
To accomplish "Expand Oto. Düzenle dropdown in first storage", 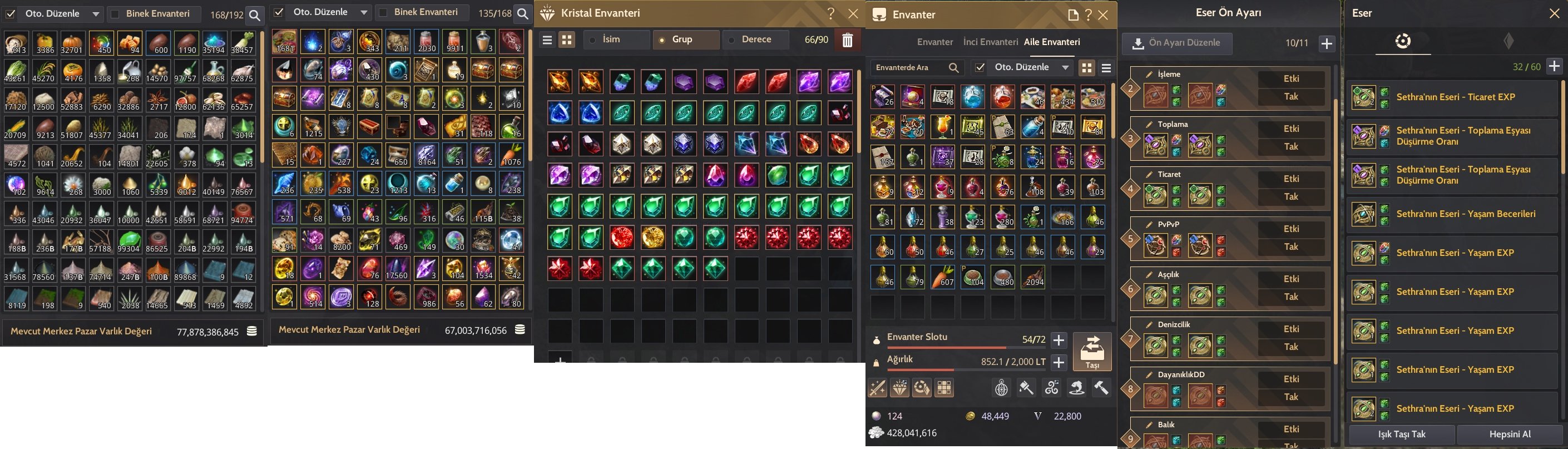I will pyautogui.click(x=96, y=14).
